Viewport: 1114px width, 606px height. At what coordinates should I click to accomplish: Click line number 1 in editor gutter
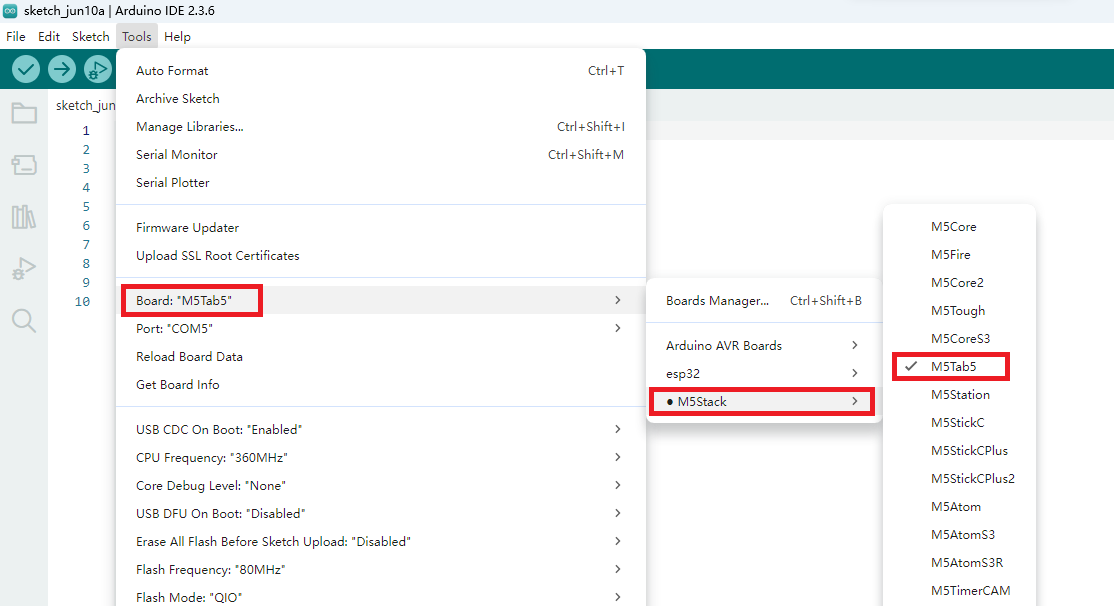86,131
